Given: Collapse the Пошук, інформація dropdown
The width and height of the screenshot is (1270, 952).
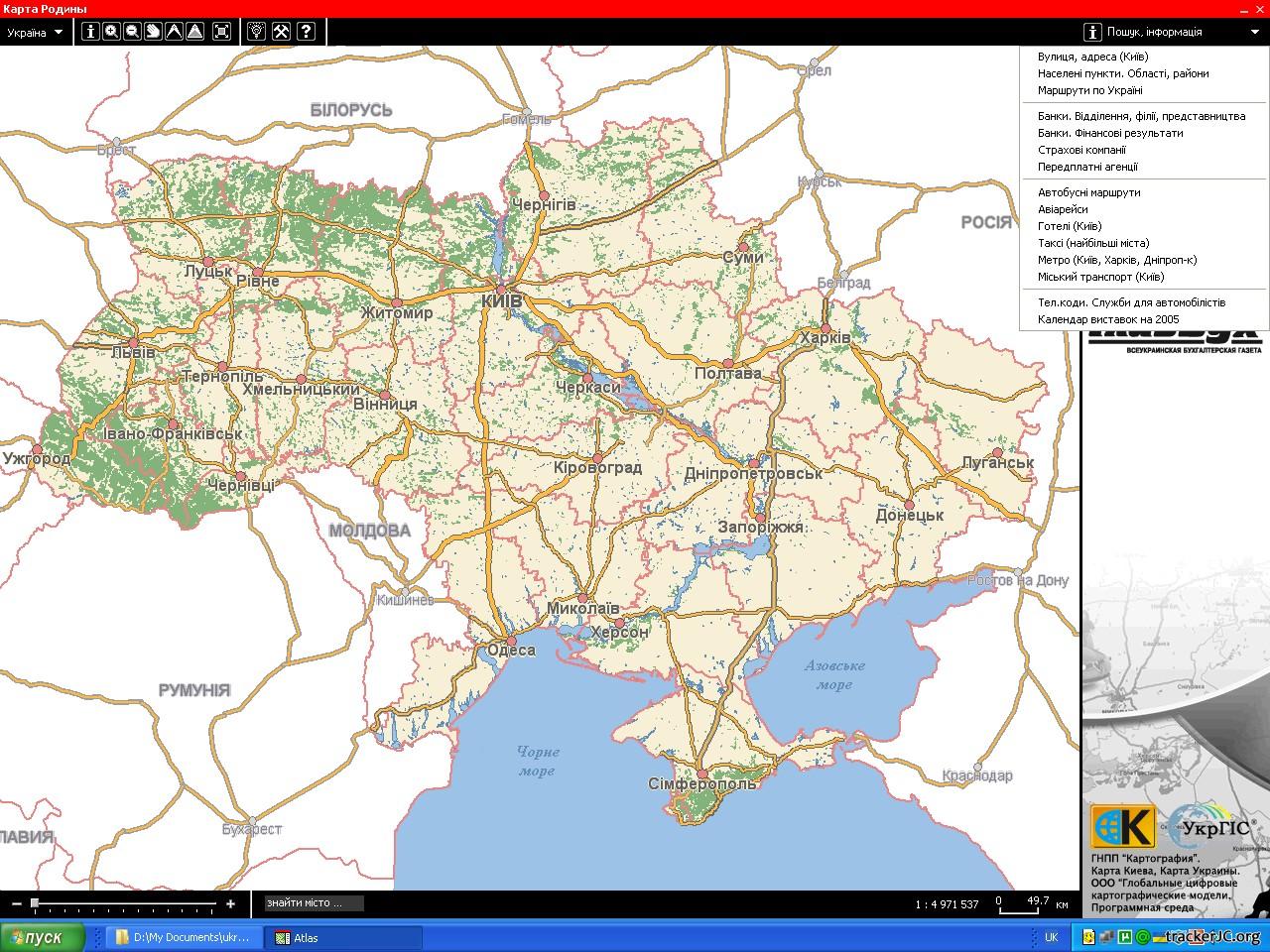Looking at the screenshot, I should pos(1255,33).
